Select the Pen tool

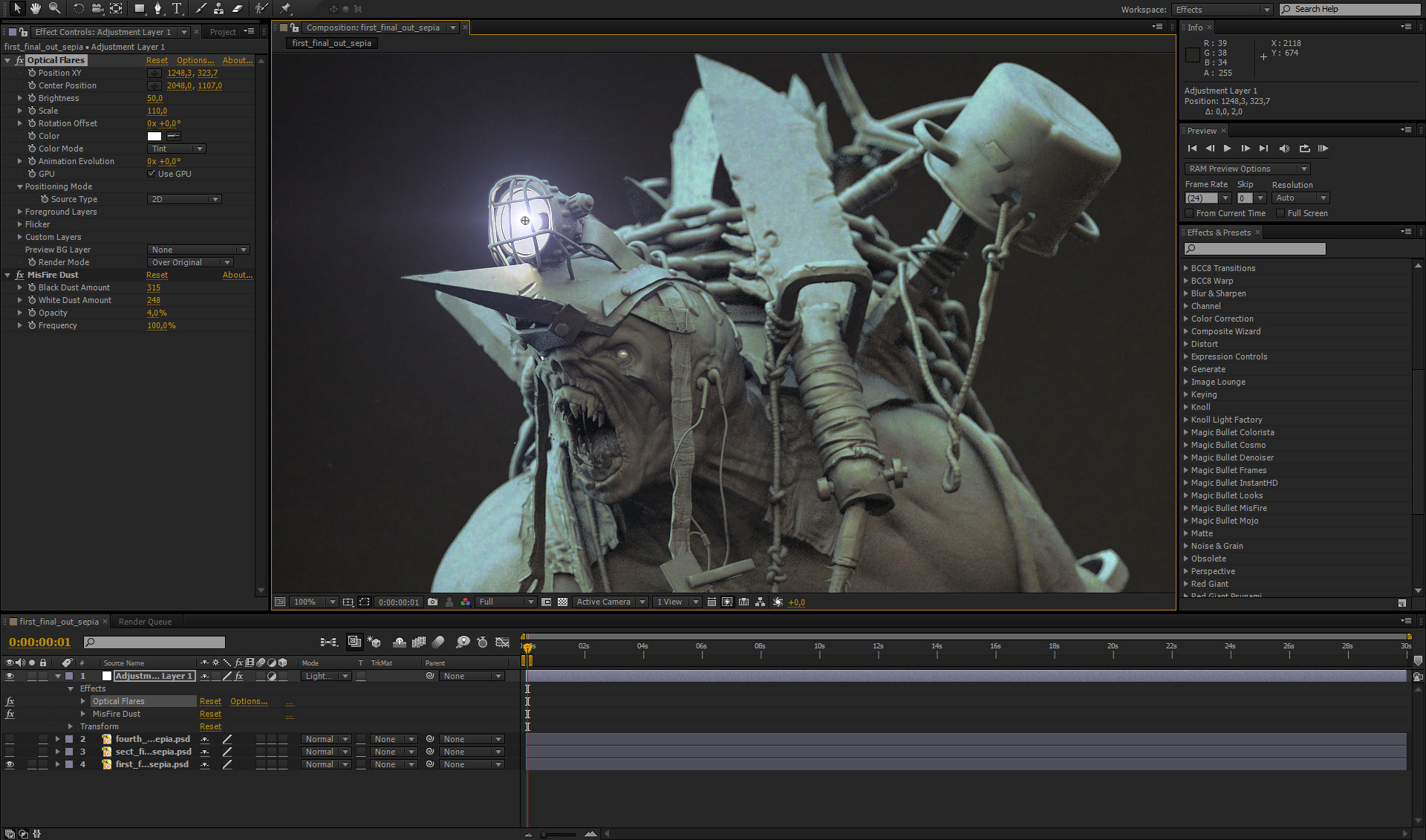pyautogui.click(x=158, y=8)
